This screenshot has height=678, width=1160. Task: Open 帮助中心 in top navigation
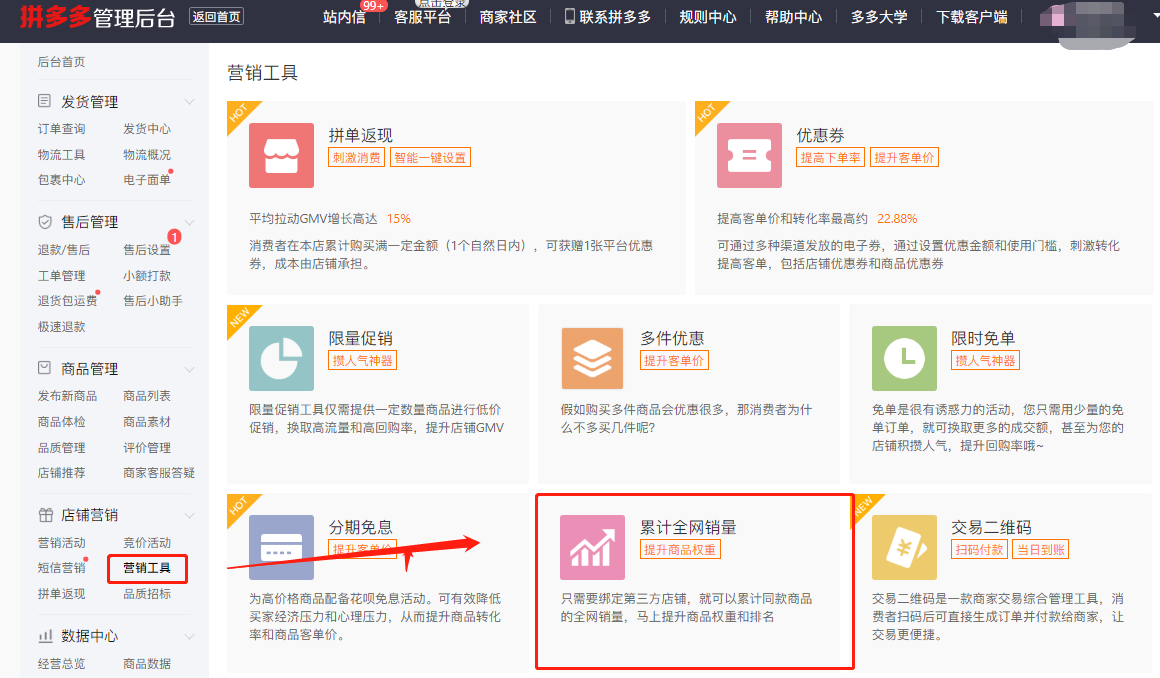coord(793,17)
